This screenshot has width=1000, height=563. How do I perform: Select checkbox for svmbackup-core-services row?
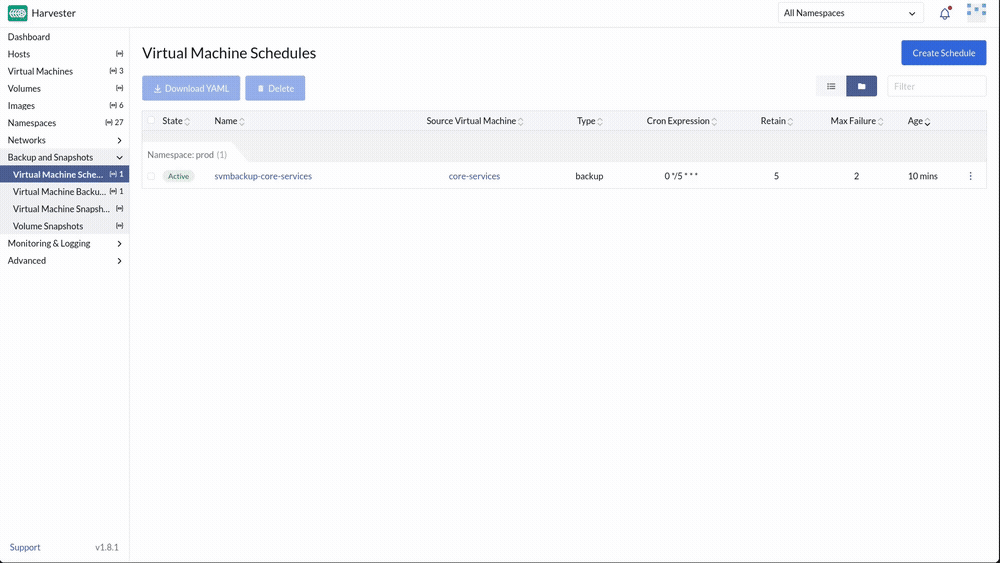[x=151, y=176]
